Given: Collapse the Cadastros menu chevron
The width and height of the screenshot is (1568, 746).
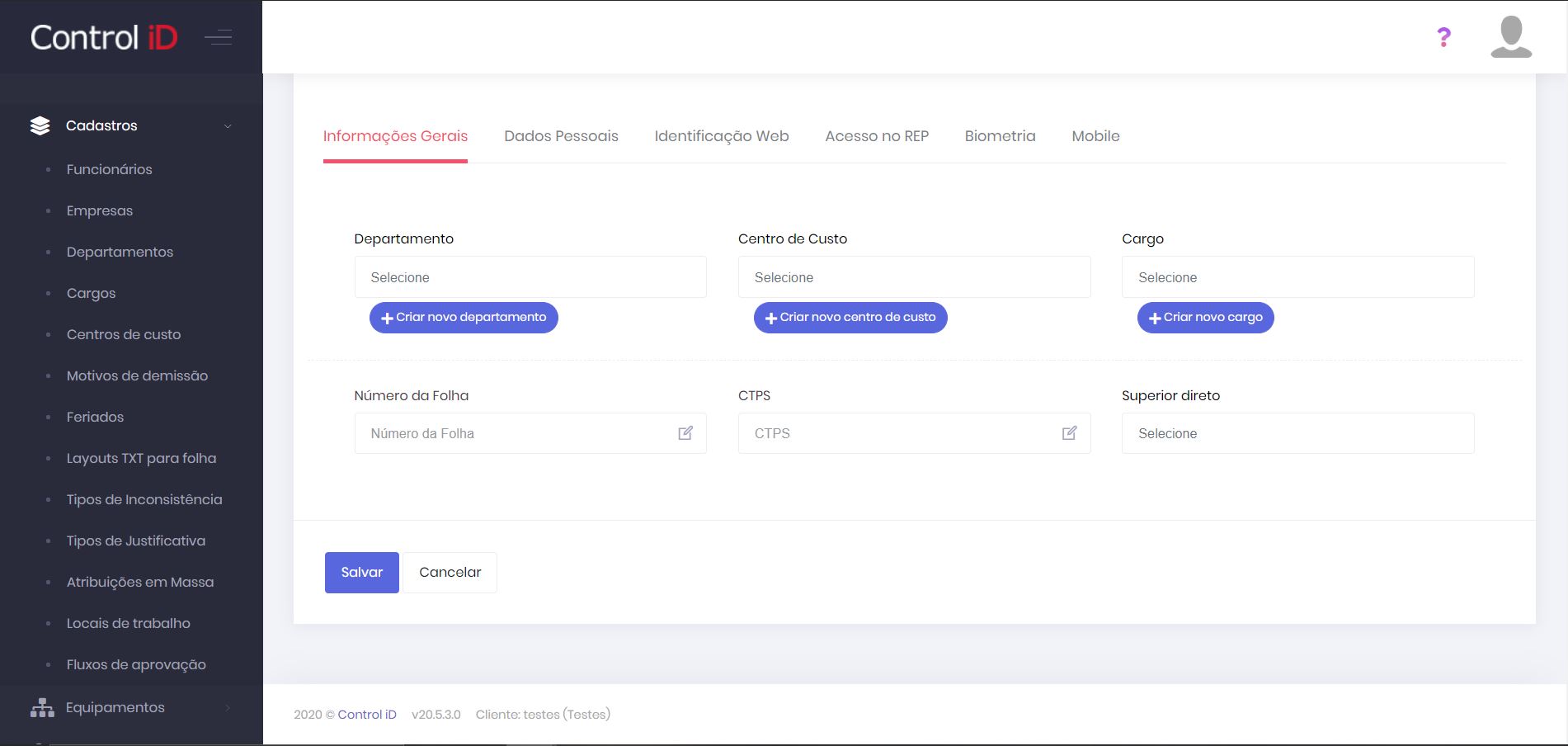Looking at the screenshot, I should [x=228, y=126].
